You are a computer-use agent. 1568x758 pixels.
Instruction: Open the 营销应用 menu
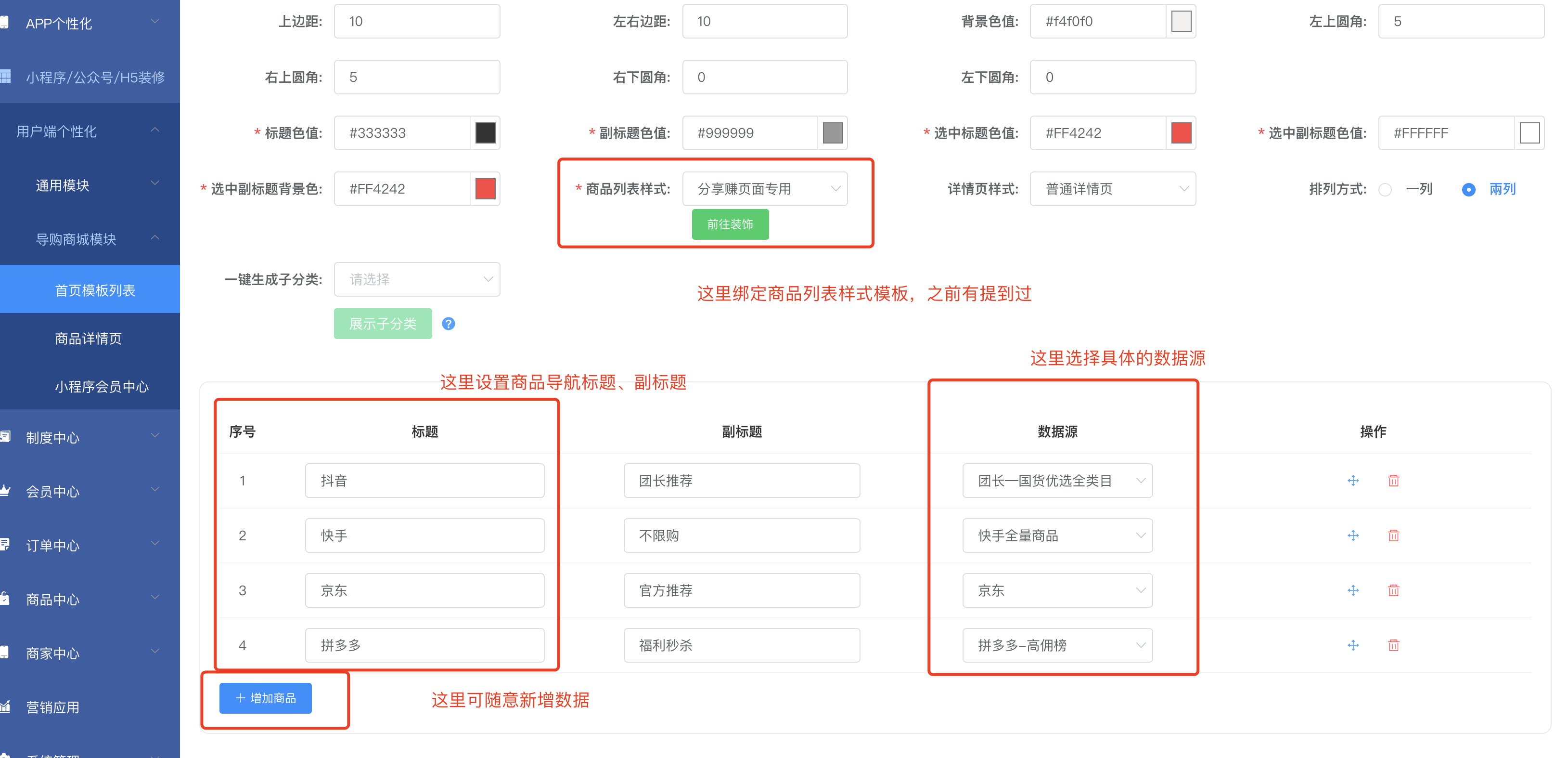[90, 707]
